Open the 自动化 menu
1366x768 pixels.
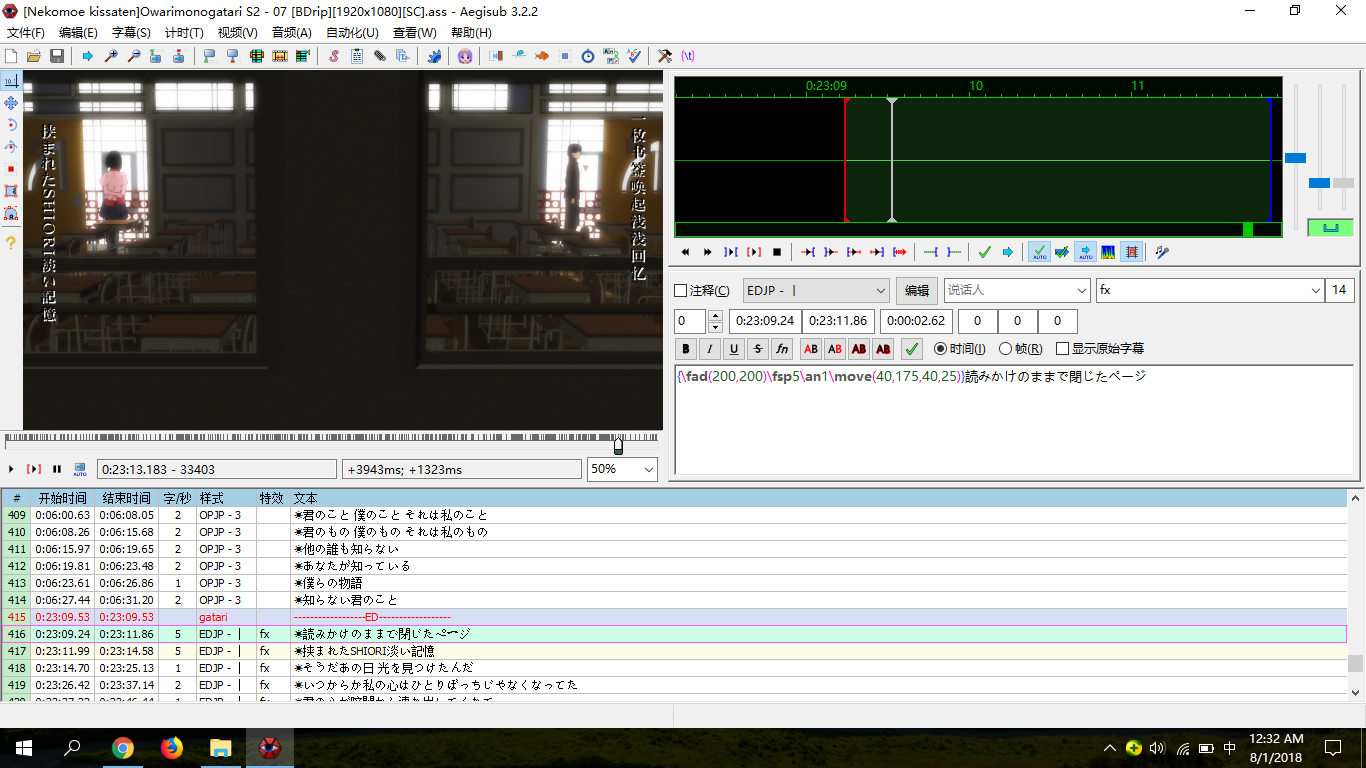click(x=352, y=32)
